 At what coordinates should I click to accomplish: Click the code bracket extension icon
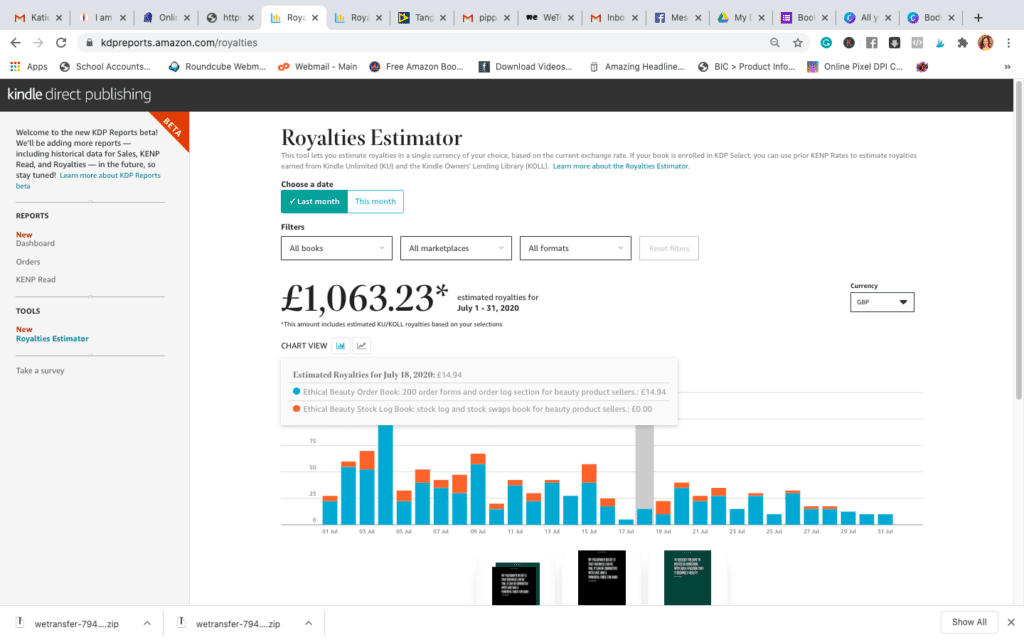tap(917, 42)
